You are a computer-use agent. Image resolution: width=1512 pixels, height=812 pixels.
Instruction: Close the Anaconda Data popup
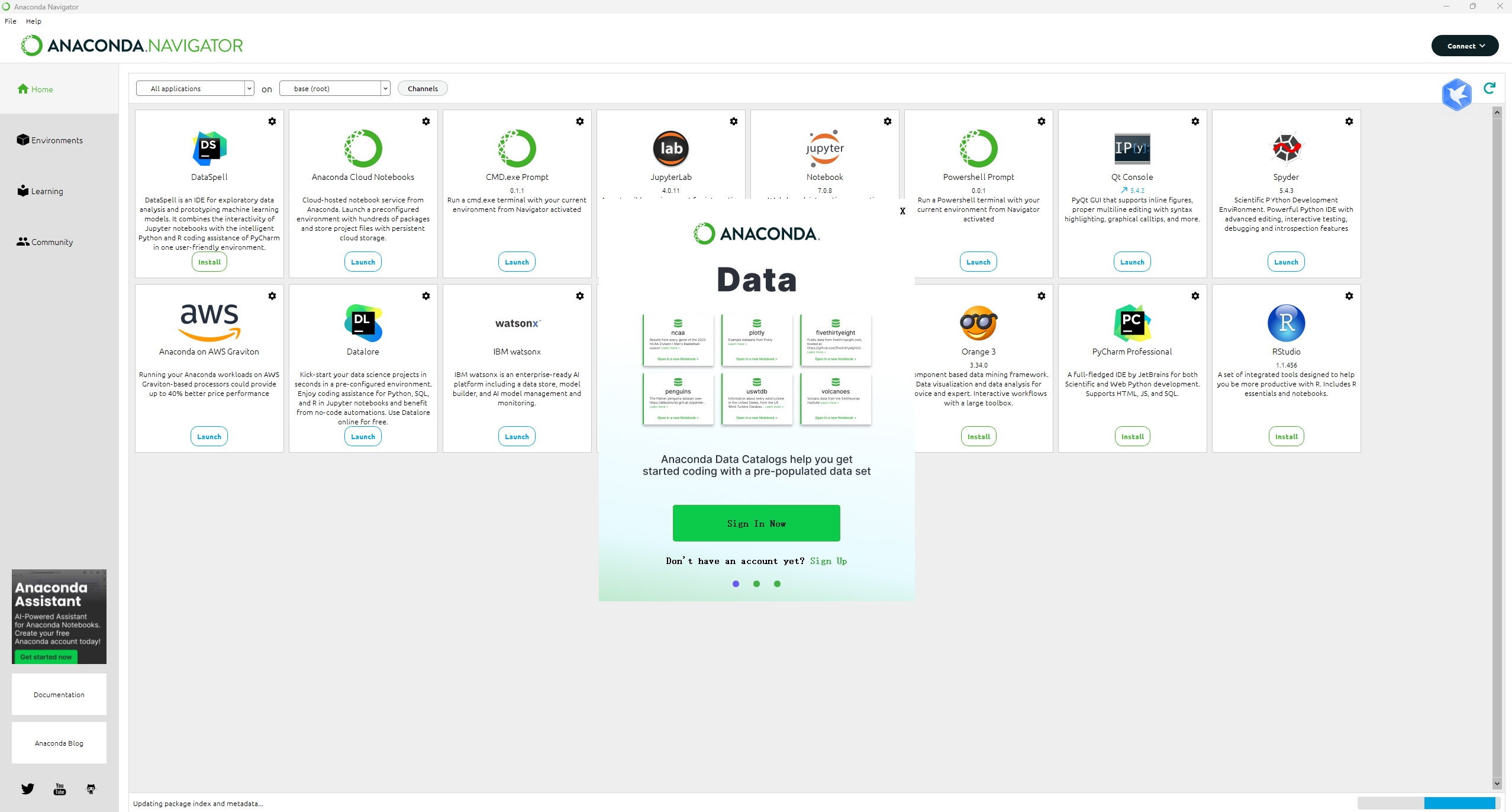[902, 211]
